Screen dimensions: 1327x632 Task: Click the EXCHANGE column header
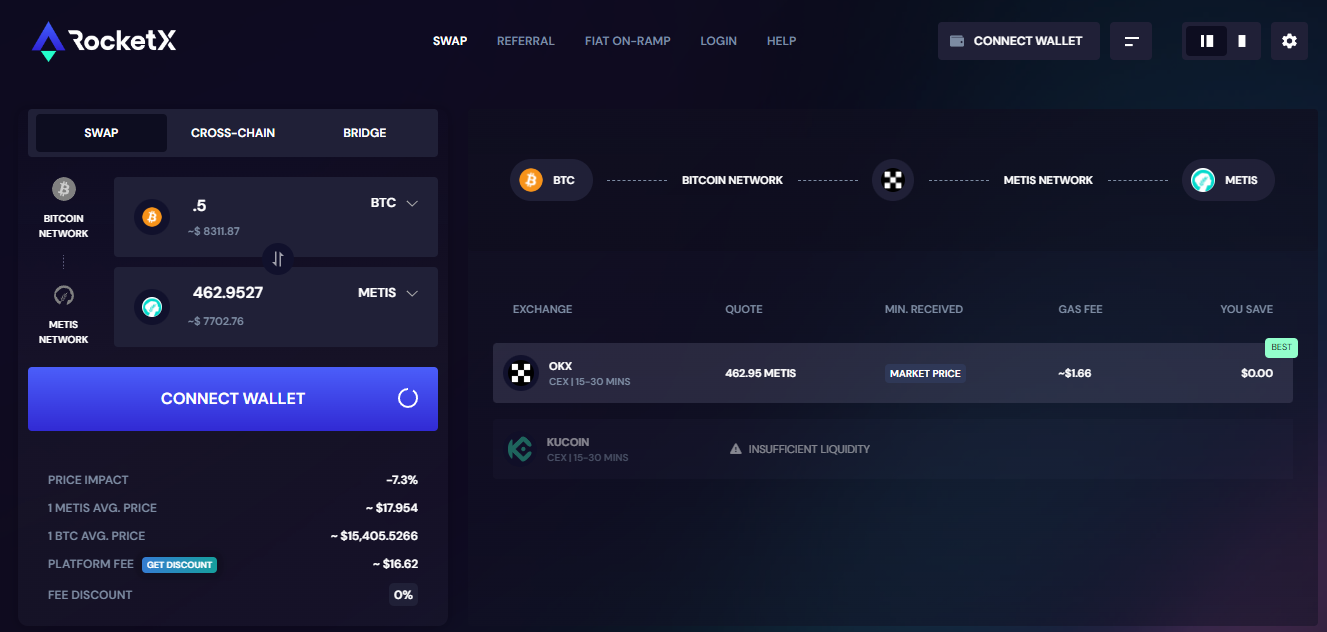click(x=542, y=309)
